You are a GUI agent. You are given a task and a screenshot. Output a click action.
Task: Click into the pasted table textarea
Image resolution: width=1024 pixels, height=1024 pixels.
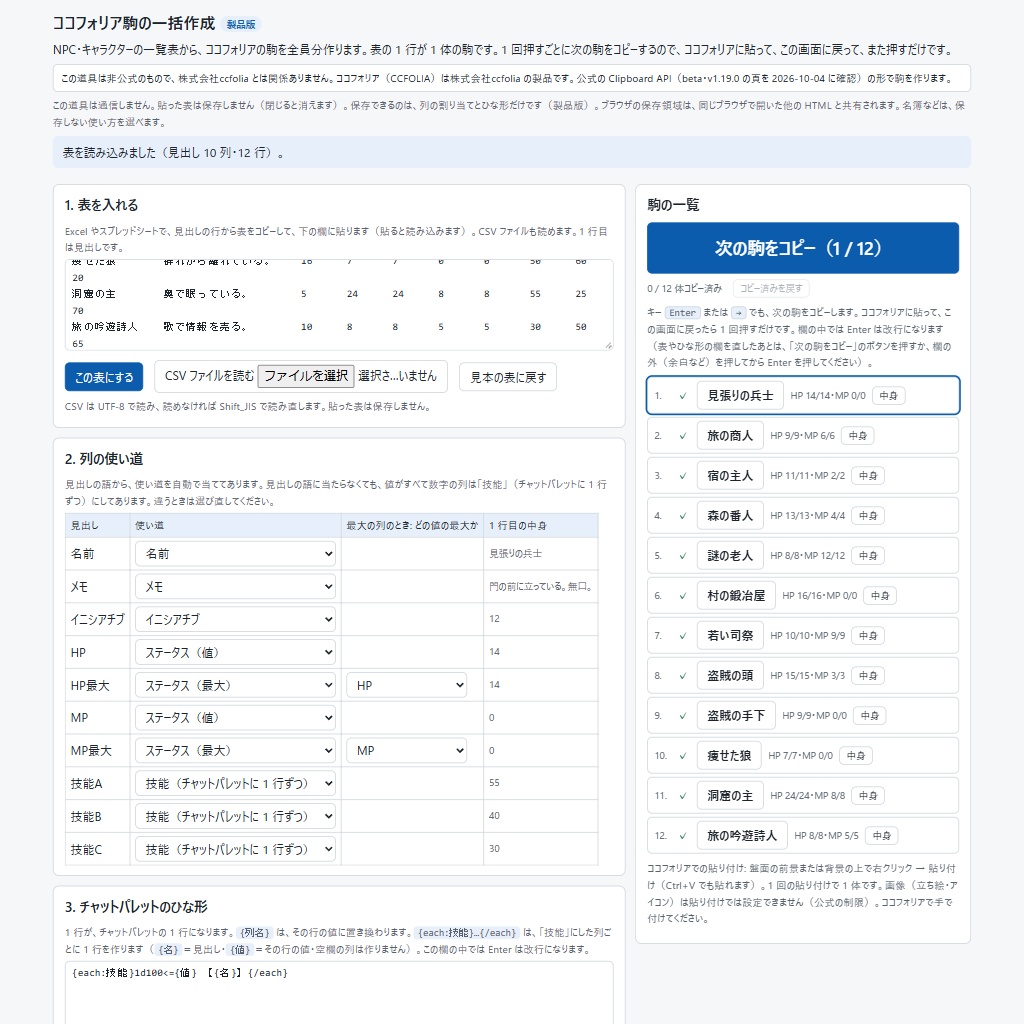click(339, 305)
